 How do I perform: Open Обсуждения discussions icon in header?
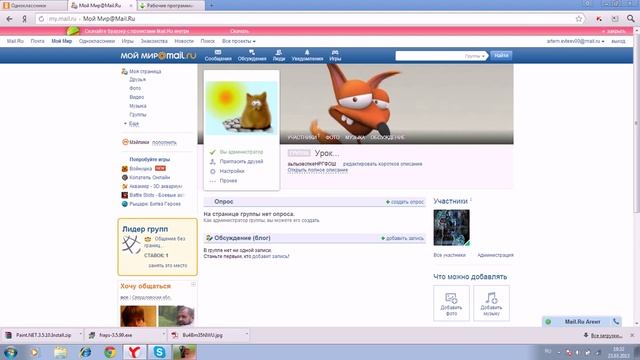[252, 55]
